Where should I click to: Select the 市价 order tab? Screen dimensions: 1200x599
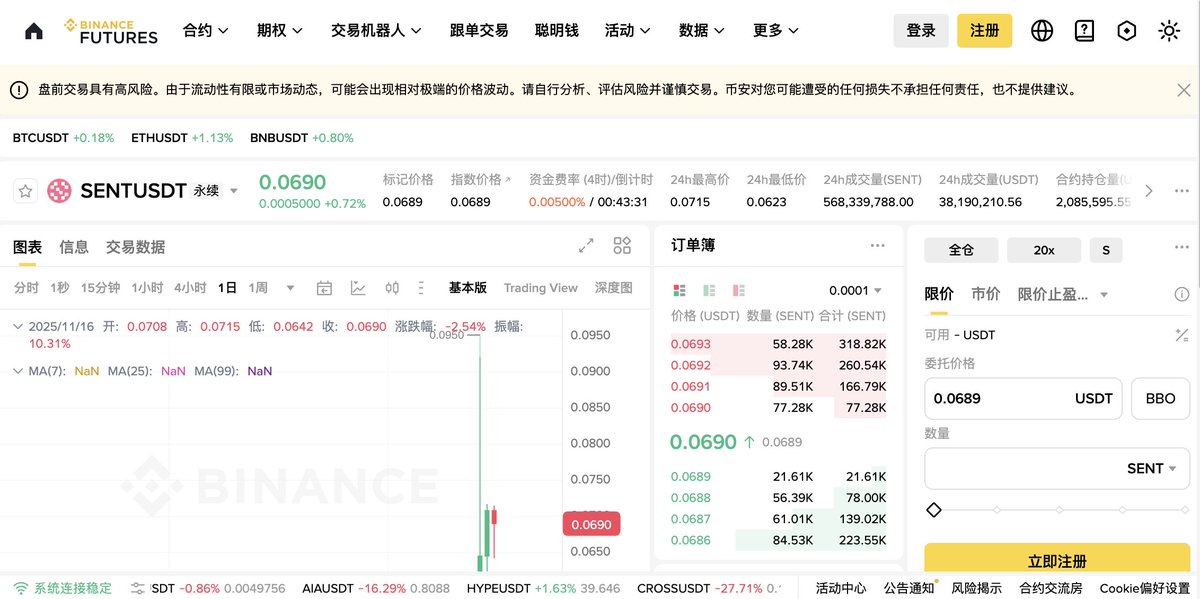pos(985,294)
